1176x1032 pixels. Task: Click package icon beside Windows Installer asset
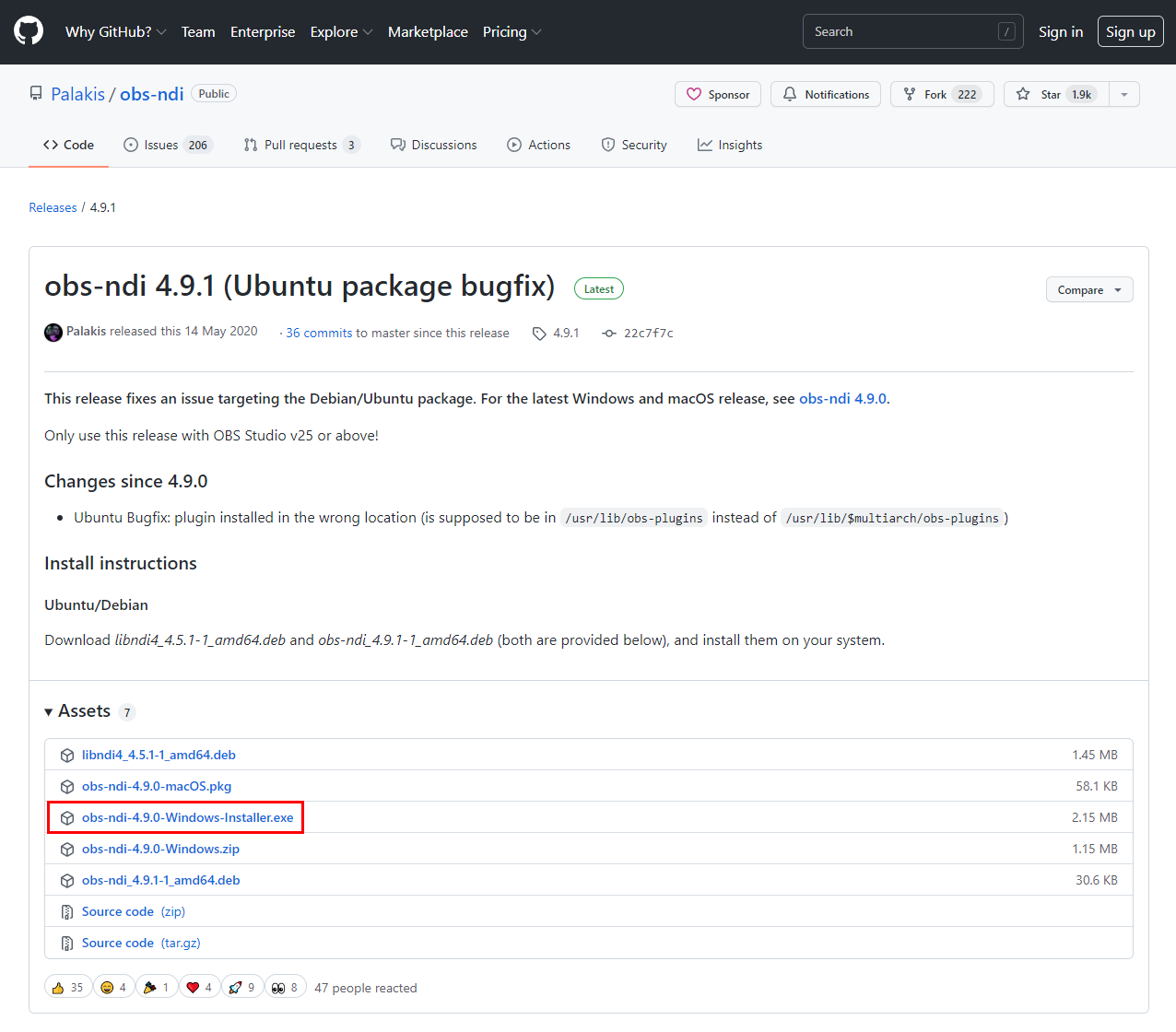(67, 818)
